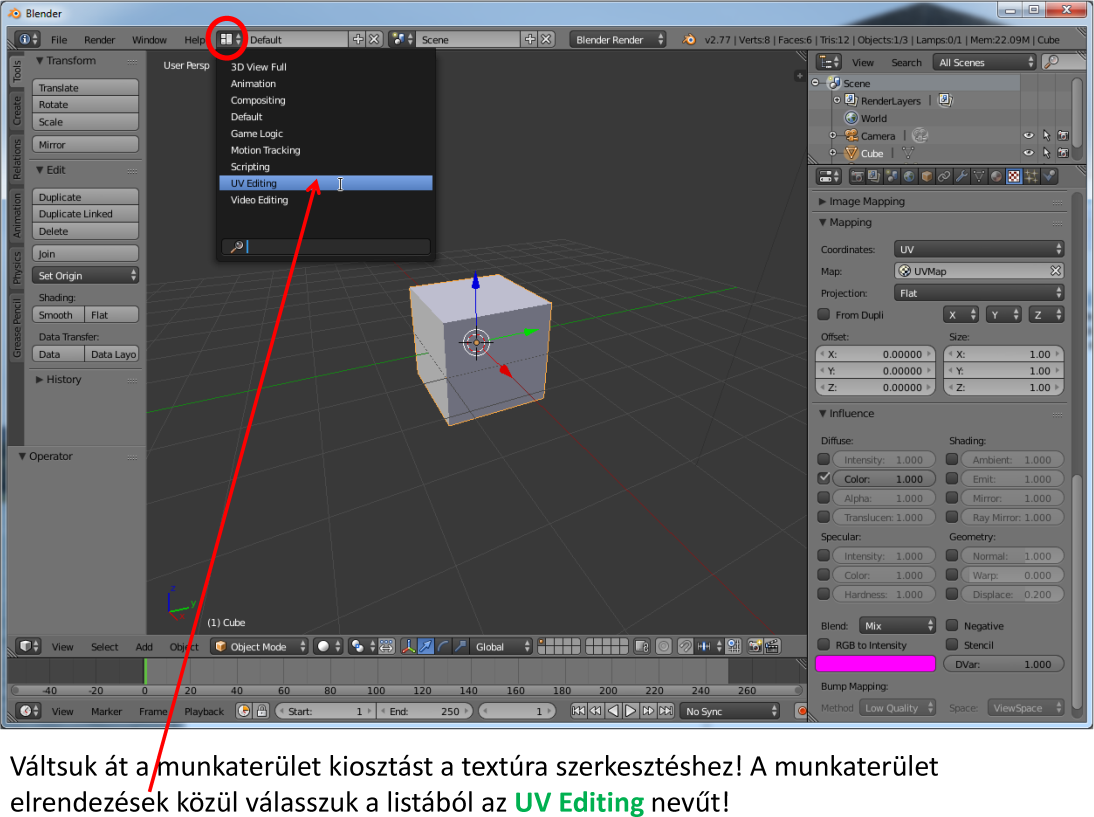1094x817 pixels.
Task: Click the rotate manipulator arc icon
Action: (443, 647)
